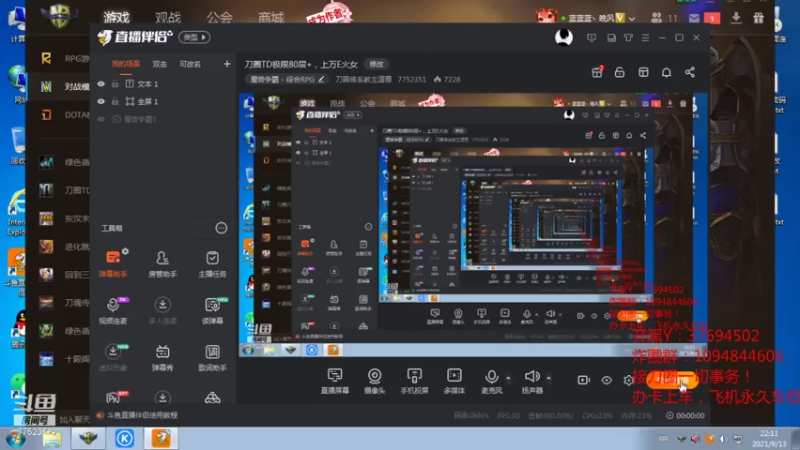The height and width of the screenshot is (450, 800).
Task: Open the blue K app in taskbar
Action: [x=124, y=438]
